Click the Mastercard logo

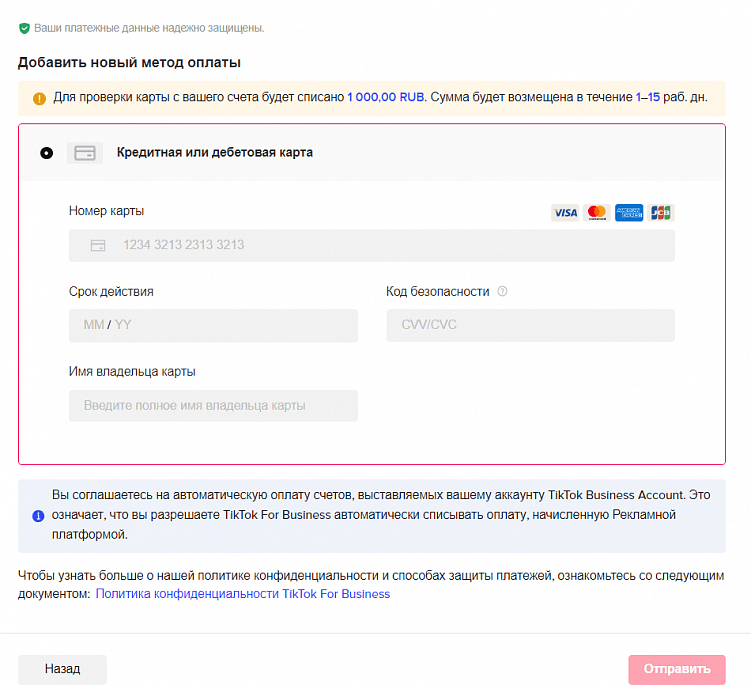[x=597, y=212]
